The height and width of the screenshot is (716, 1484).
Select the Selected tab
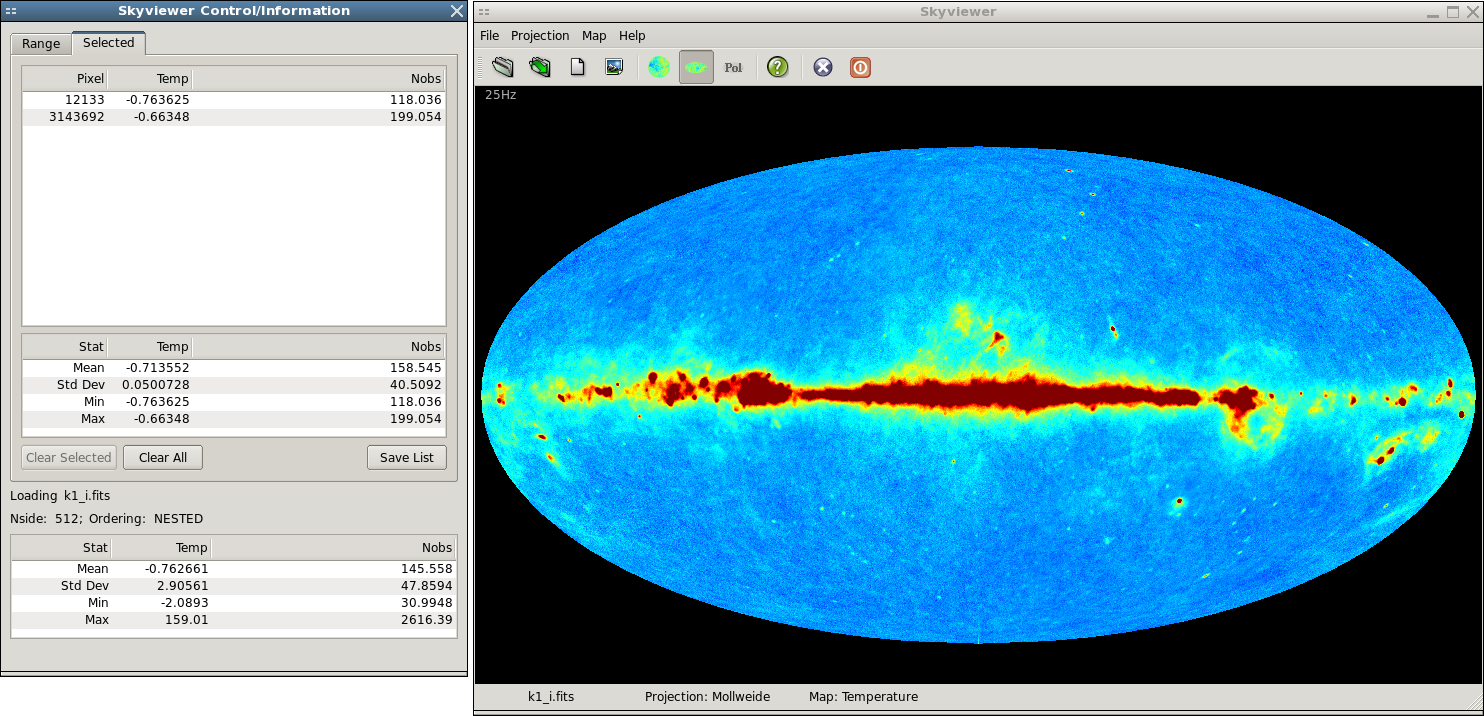click(x=109, y=43)
